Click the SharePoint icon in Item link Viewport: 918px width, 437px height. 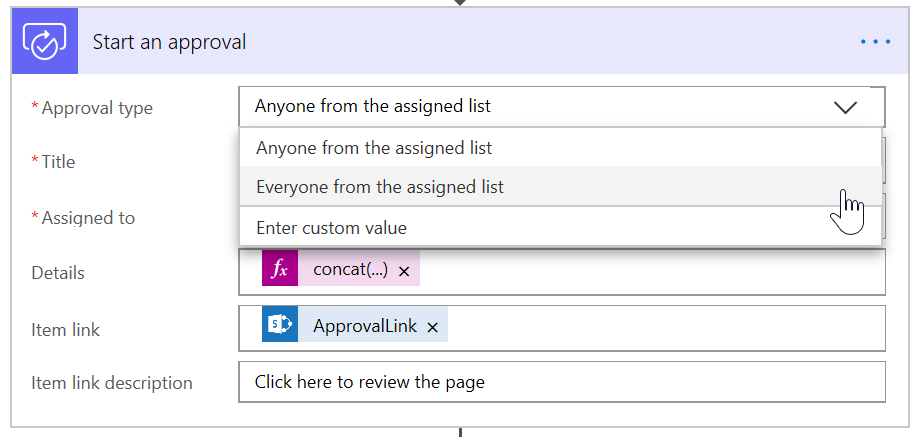pos(280,325)
